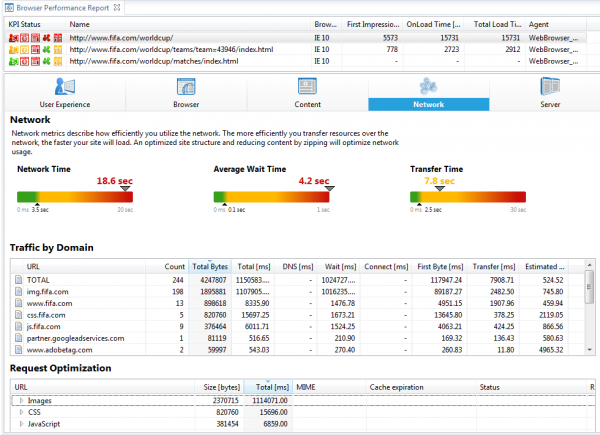
Task: Click the Traffic by Domain scrollbar up arrow
Action: 590,265
